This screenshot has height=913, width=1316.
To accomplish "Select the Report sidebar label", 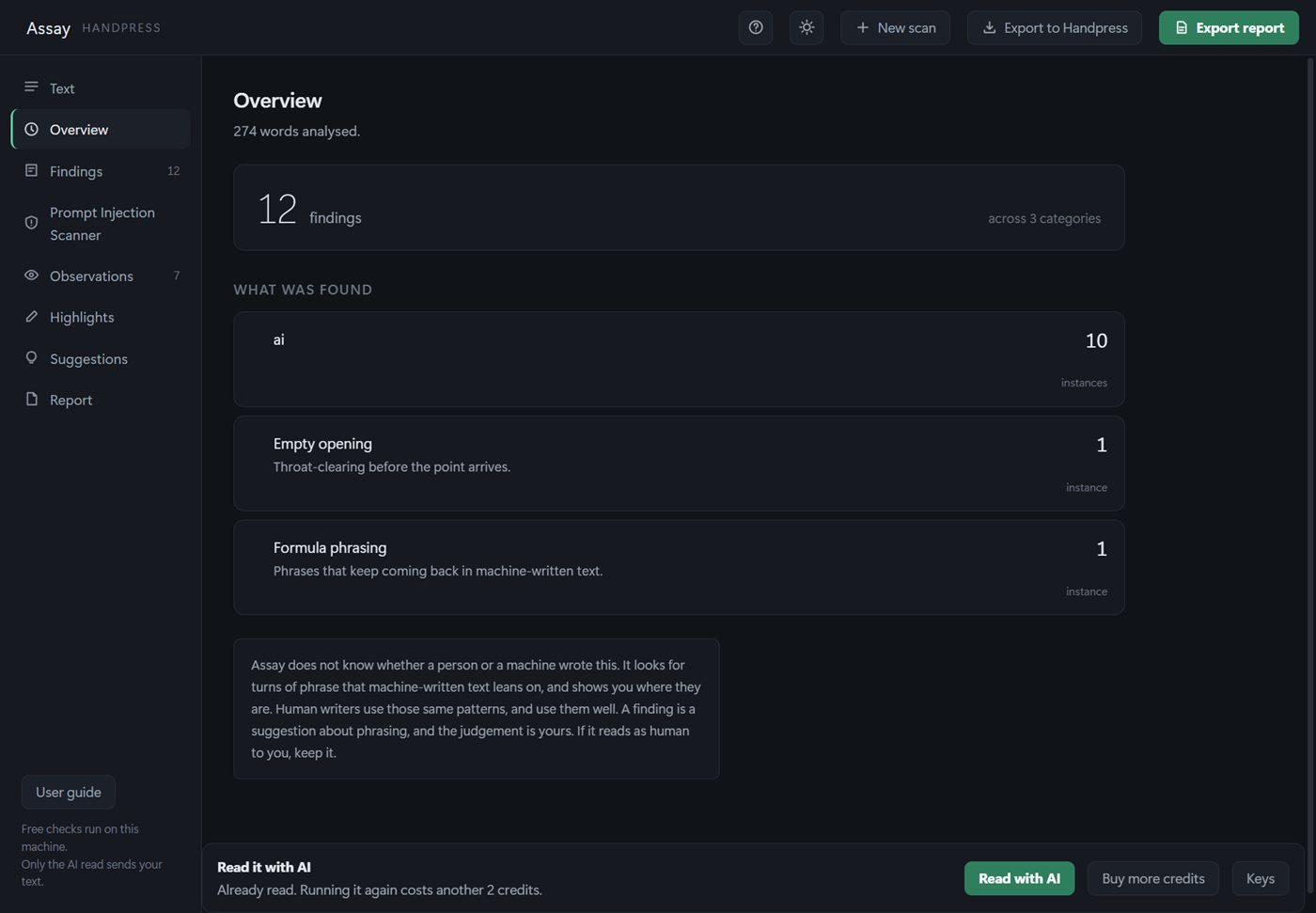I will pos(71,401).
